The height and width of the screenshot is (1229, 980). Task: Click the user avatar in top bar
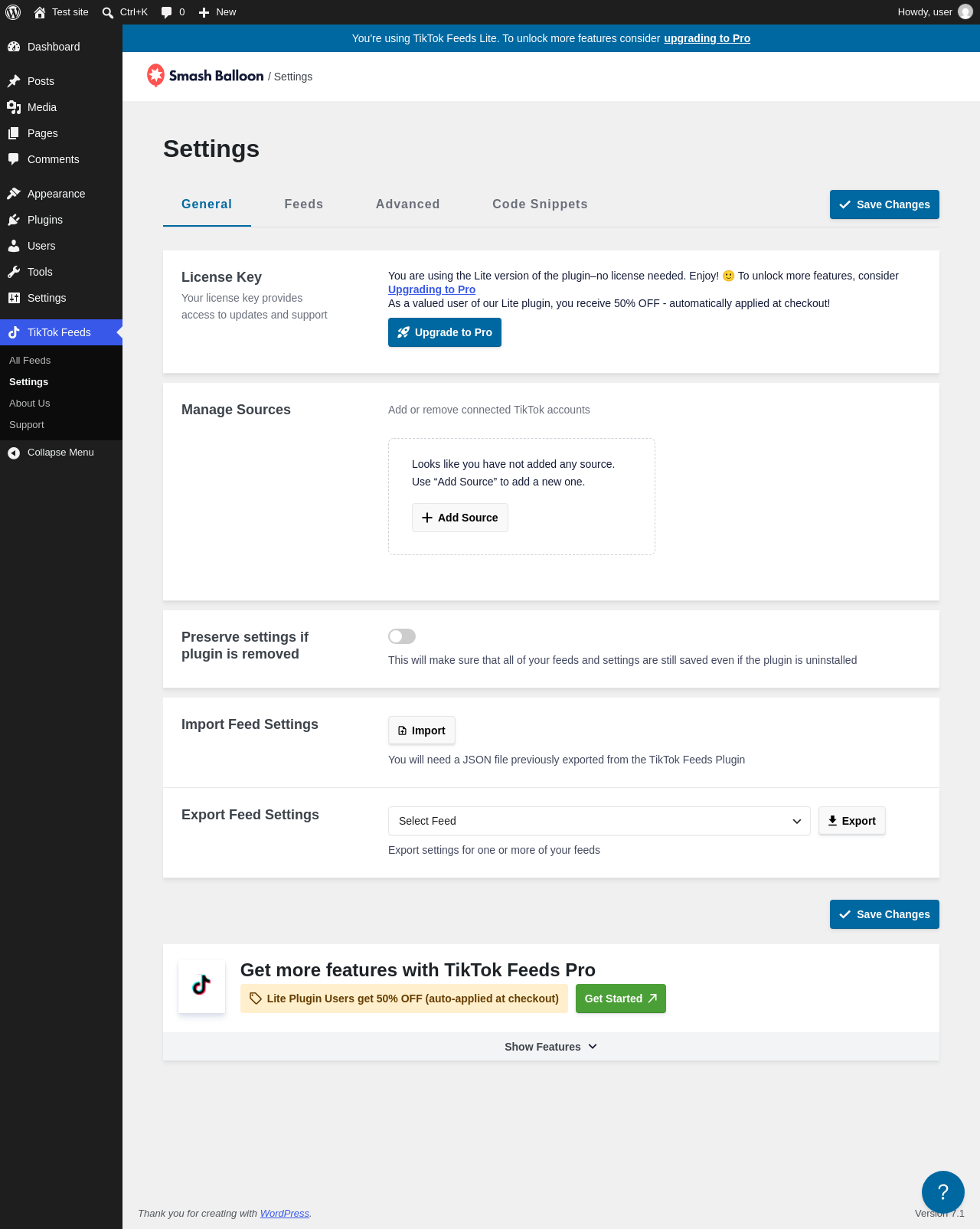click(965, 12)
